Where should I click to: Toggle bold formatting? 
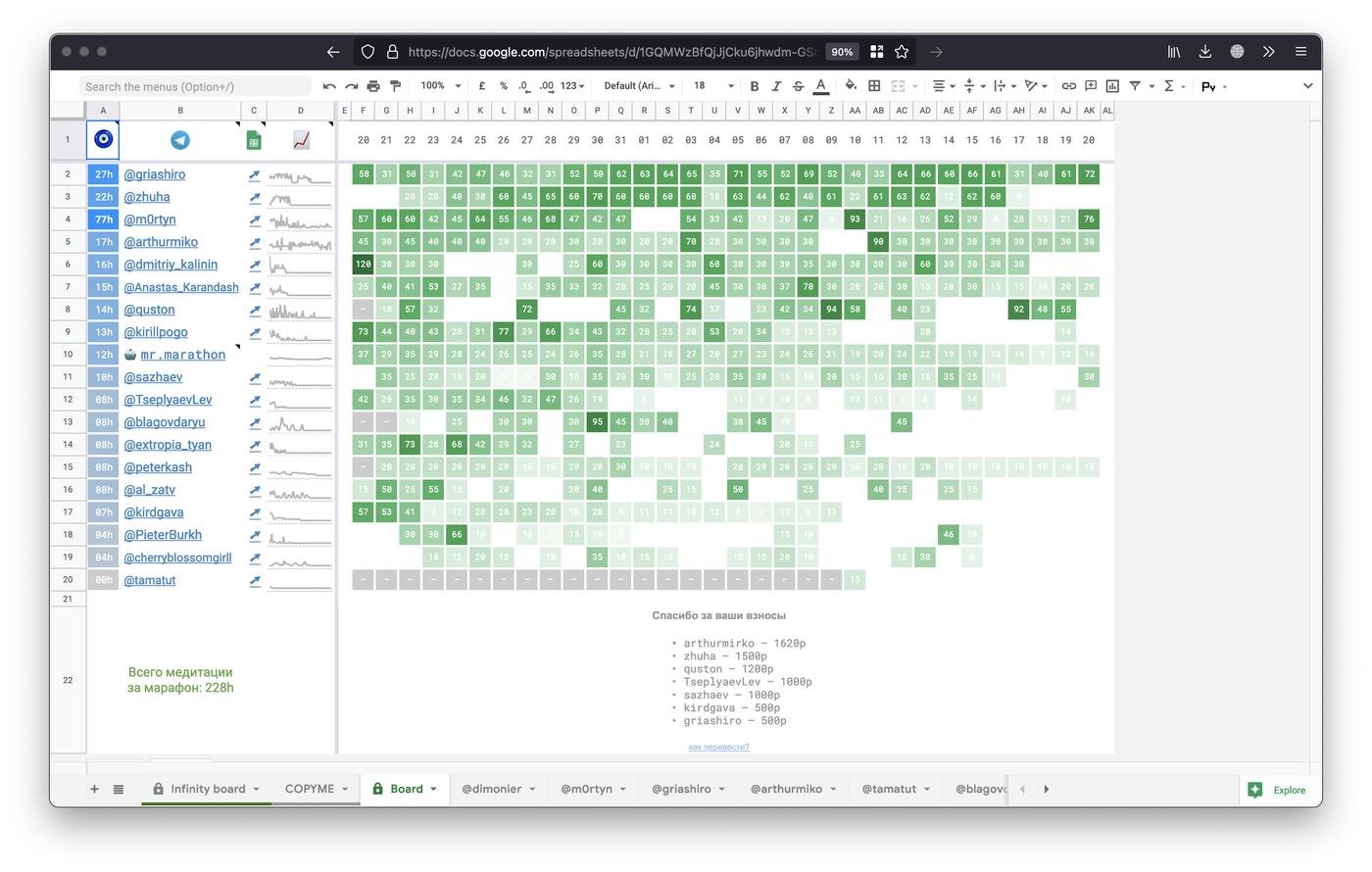(x=754, y=86)
